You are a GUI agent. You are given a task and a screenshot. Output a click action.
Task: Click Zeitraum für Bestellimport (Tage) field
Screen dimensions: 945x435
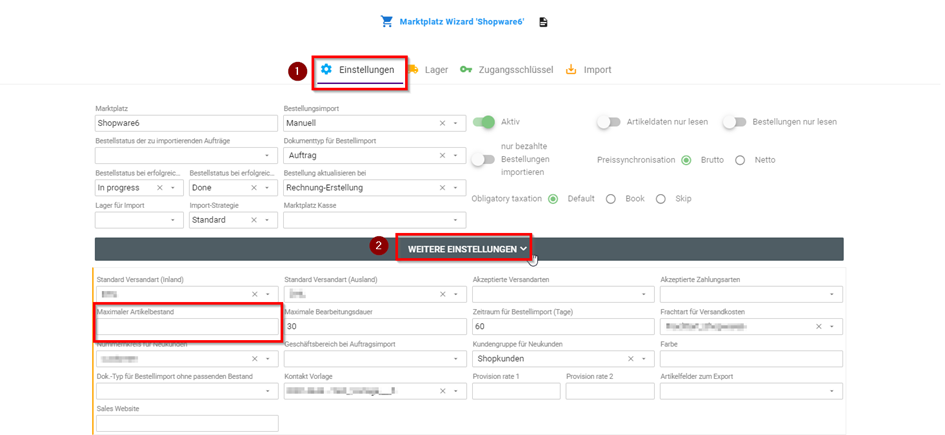click(564, 327)
